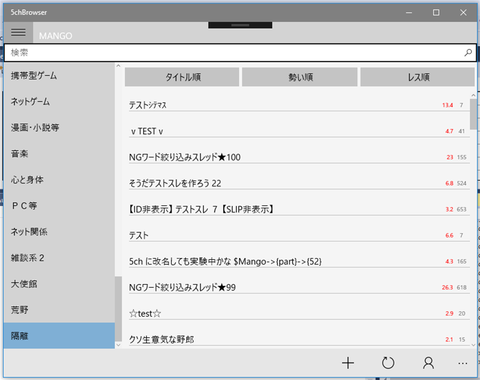Image resolution: width=480 pixels, height=380 pixels.
Task: Sort threads by 勢い順
Action: point(300,77)
